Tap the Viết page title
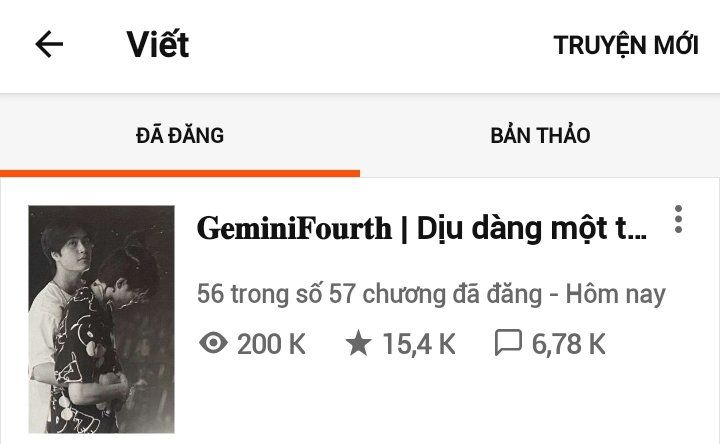This screenshot has width=720, height=444. click(158, 45)
